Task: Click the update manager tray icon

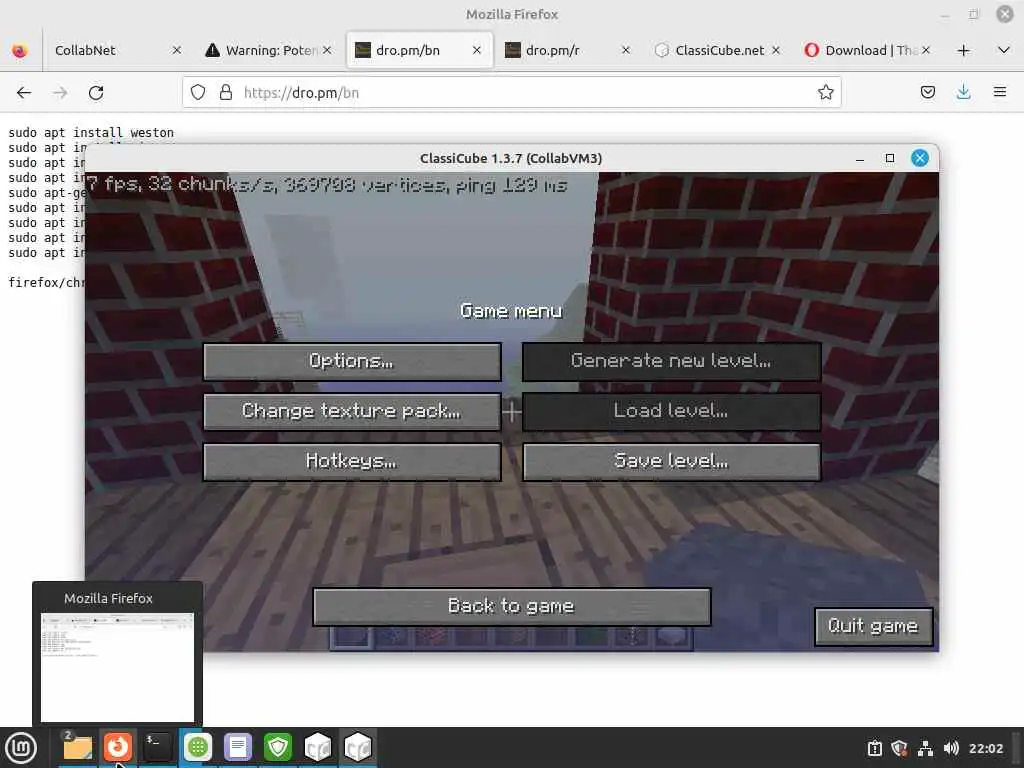Action: pyautogui.click(x=874, y=748)
